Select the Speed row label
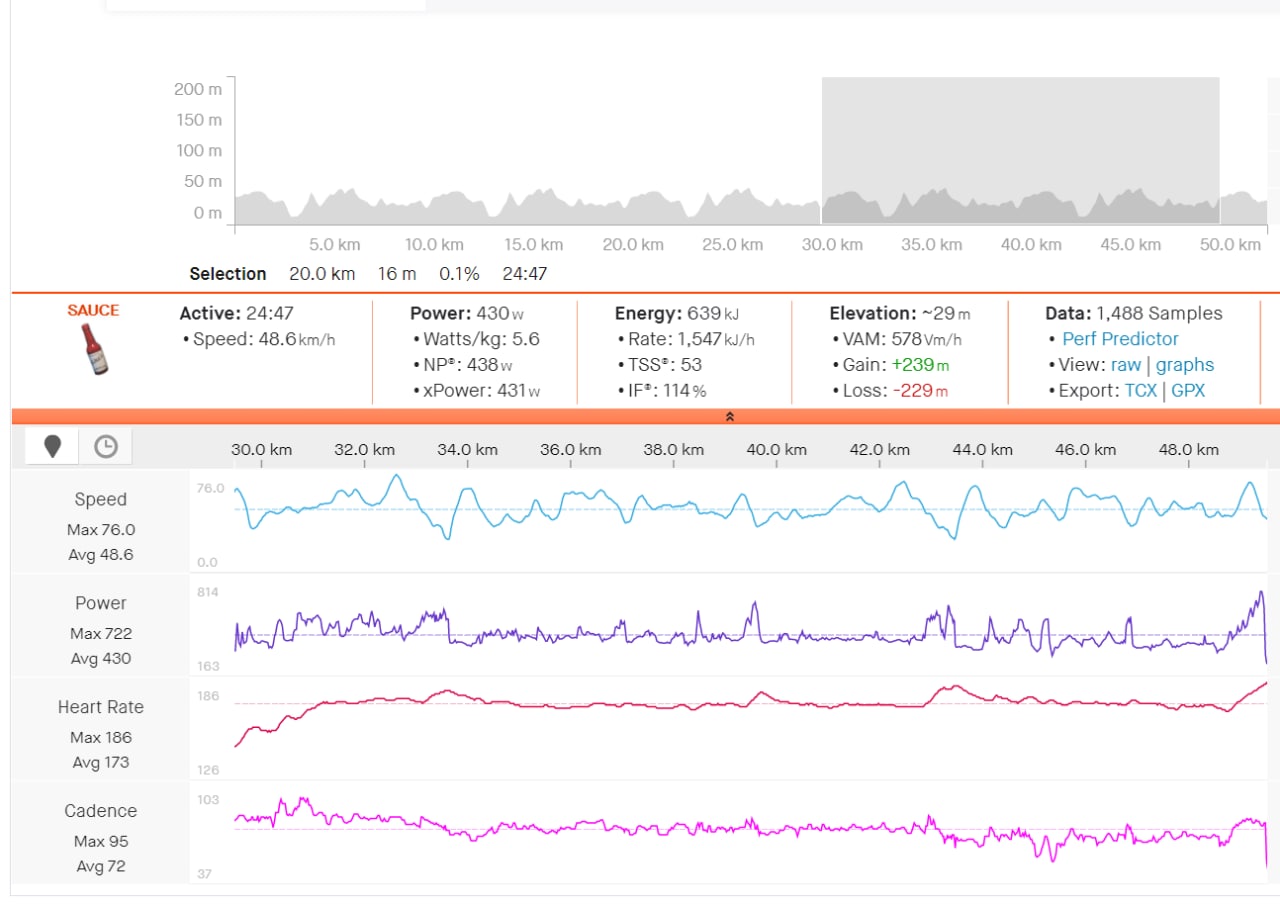The height and width of the screenshot is (907, 1280). (101, 499)
